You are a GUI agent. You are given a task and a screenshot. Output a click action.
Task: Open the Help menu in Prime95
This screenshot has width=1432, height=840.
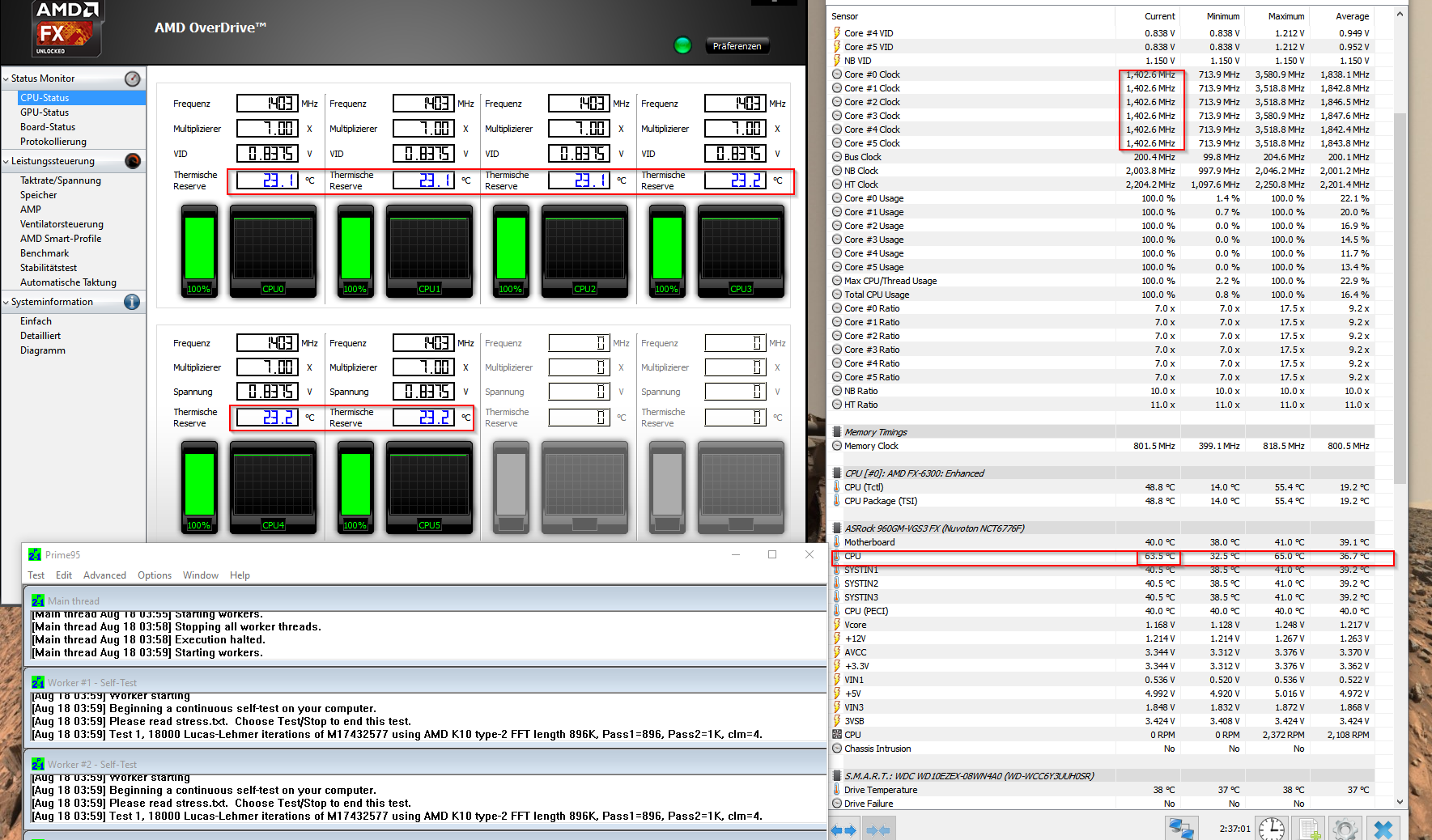point(240,575)
